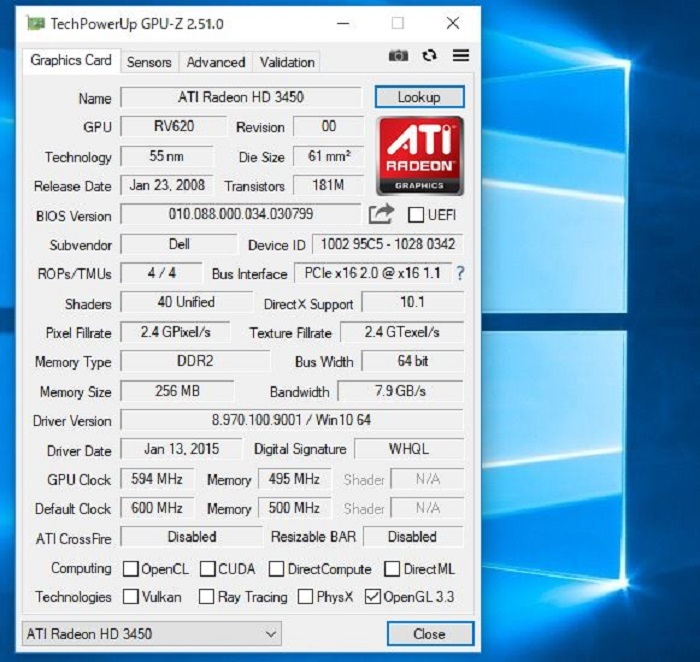Click the Bandwidth value 7.9 GB/s
Viewport: 700px width, 662px height.
tap(400, 391)
